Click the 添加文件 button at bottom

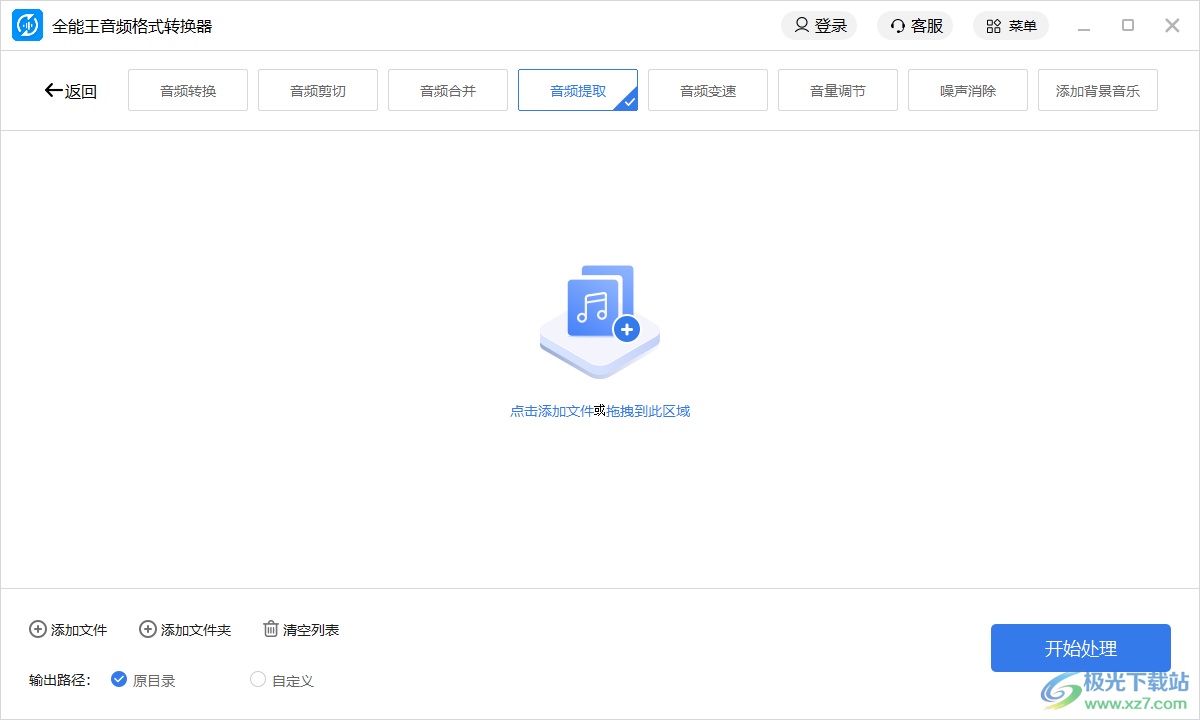pos(68,630)
